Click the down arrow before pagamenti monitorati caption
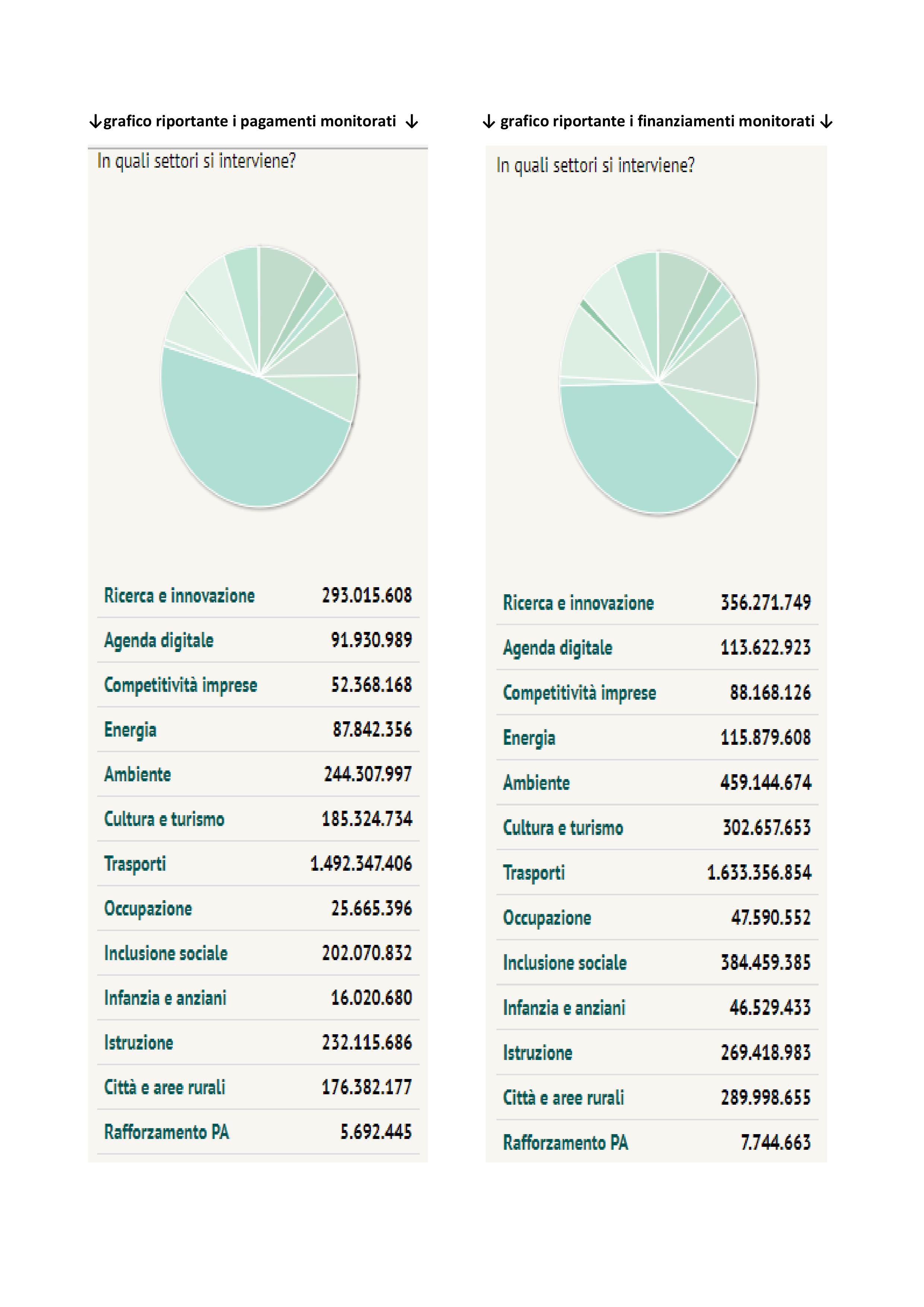Image resolution: width=924 pixels, height=1307 pixels. (x=95, y=122)
